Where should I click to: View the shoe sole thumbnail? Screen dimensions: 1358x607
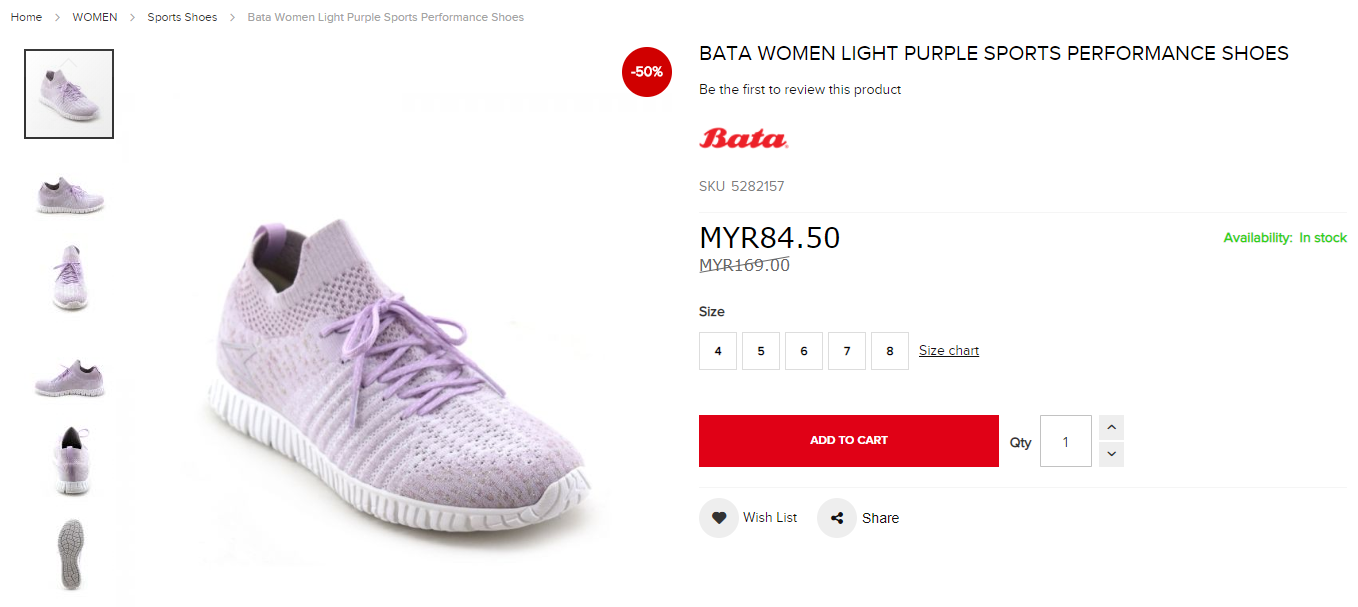[69, 554]
